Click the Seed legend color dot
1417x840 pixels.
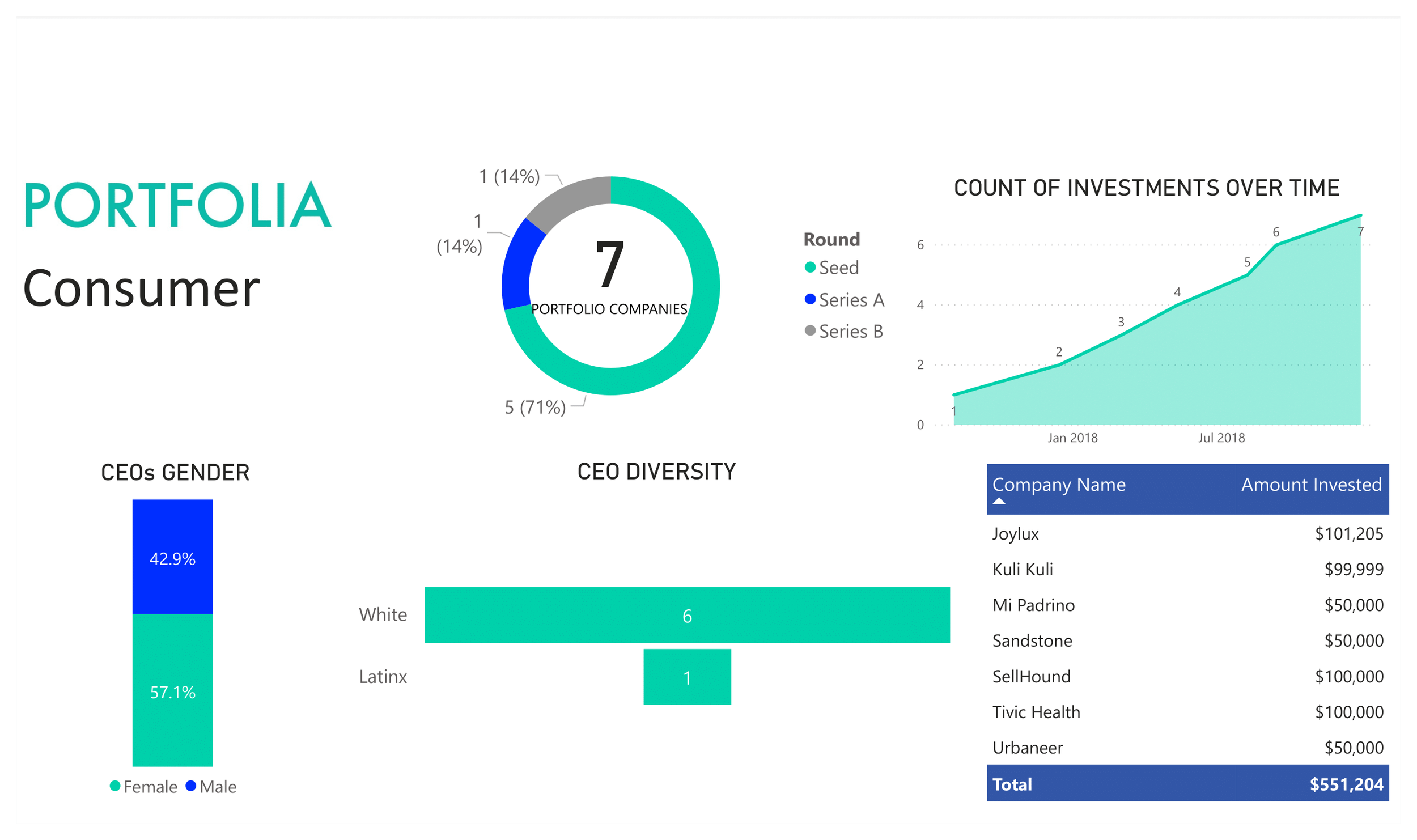click(810, 267)
